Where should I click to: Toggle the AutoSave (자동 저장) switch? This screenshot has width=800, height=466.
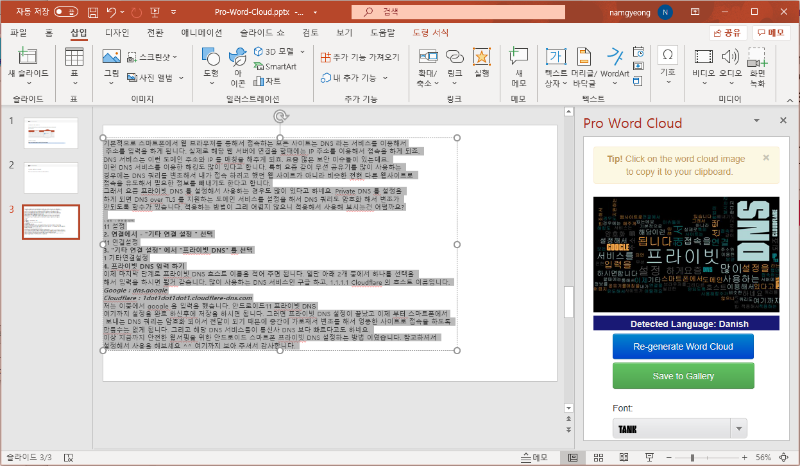67,11
